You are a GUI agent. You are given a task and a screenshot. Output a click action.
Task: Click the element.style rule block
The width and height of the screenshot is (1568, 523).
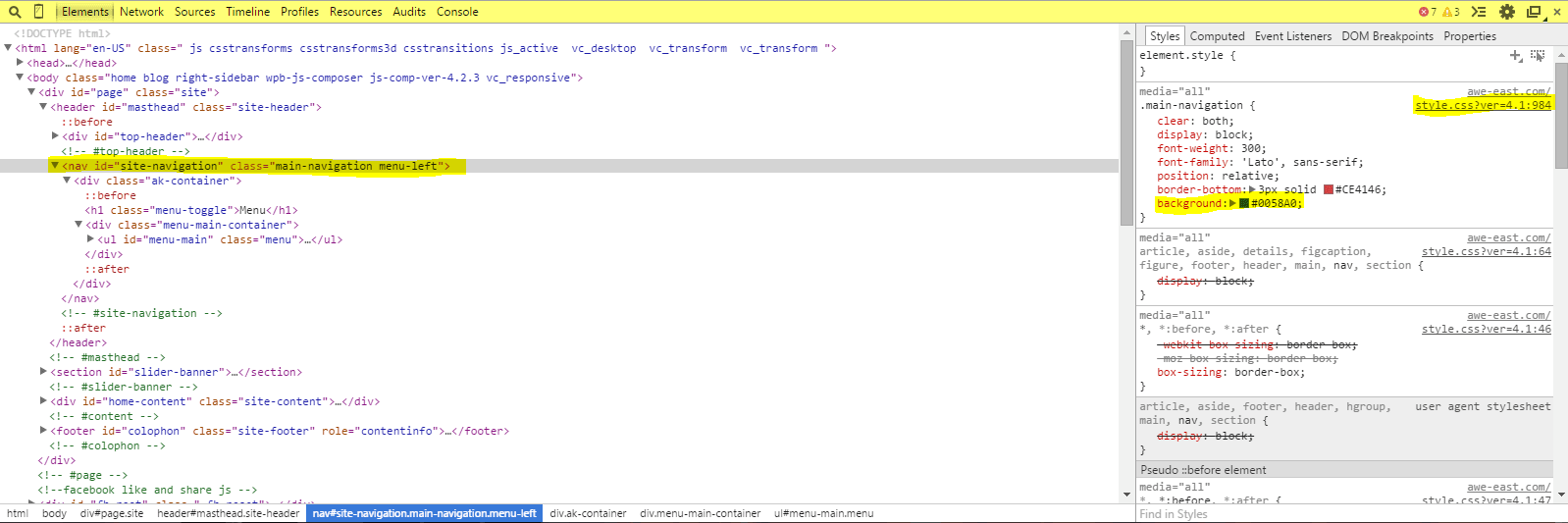click(1344, 63)
